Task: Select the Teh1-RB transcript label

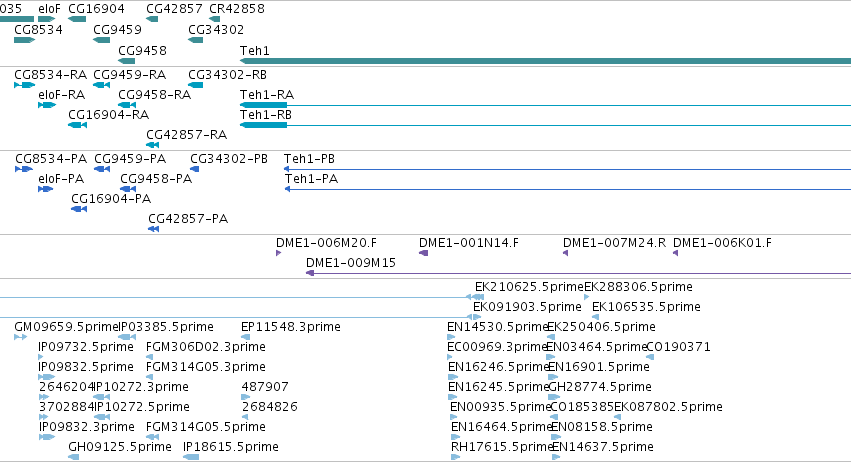Action: tap(266, 115)
